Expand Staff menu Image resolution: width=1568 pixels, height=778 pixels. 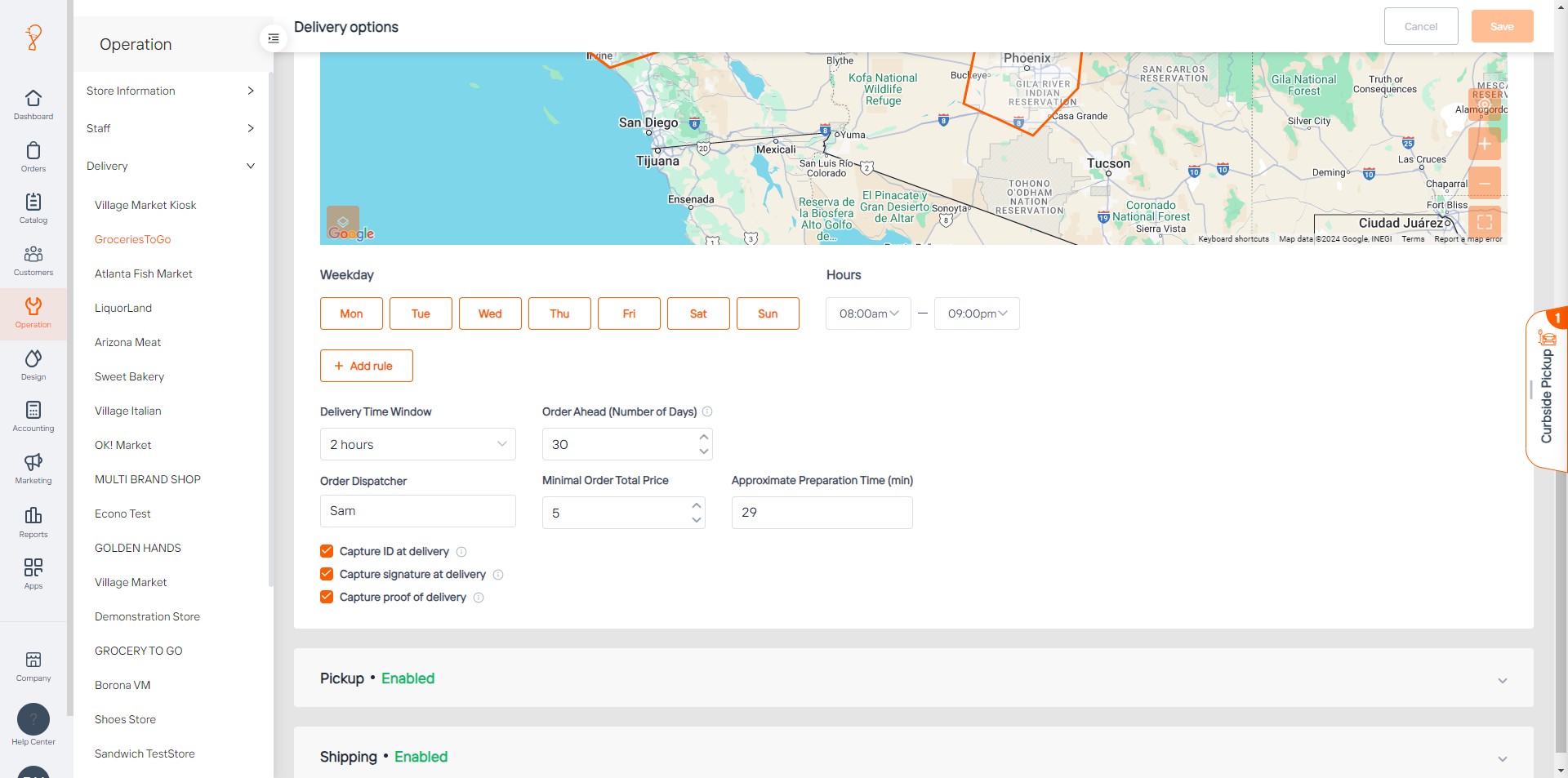point(171,128)
